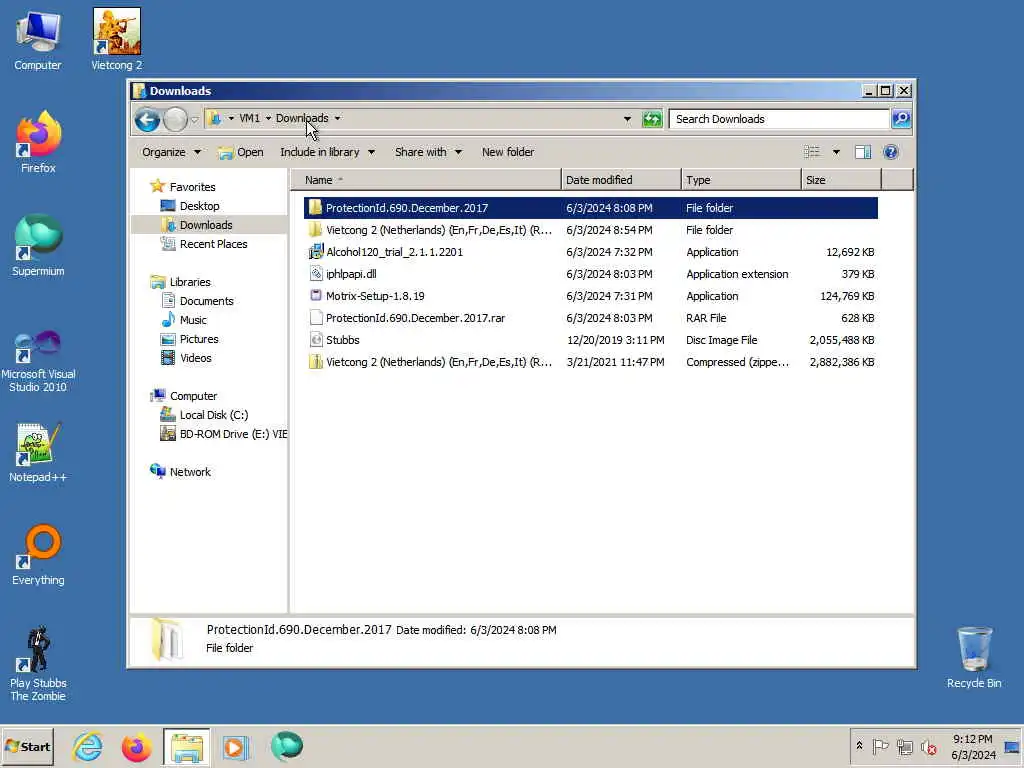The image size is (1024, 768).
Task: Open Supermium from the taskbar
Action: pos(286,746)
